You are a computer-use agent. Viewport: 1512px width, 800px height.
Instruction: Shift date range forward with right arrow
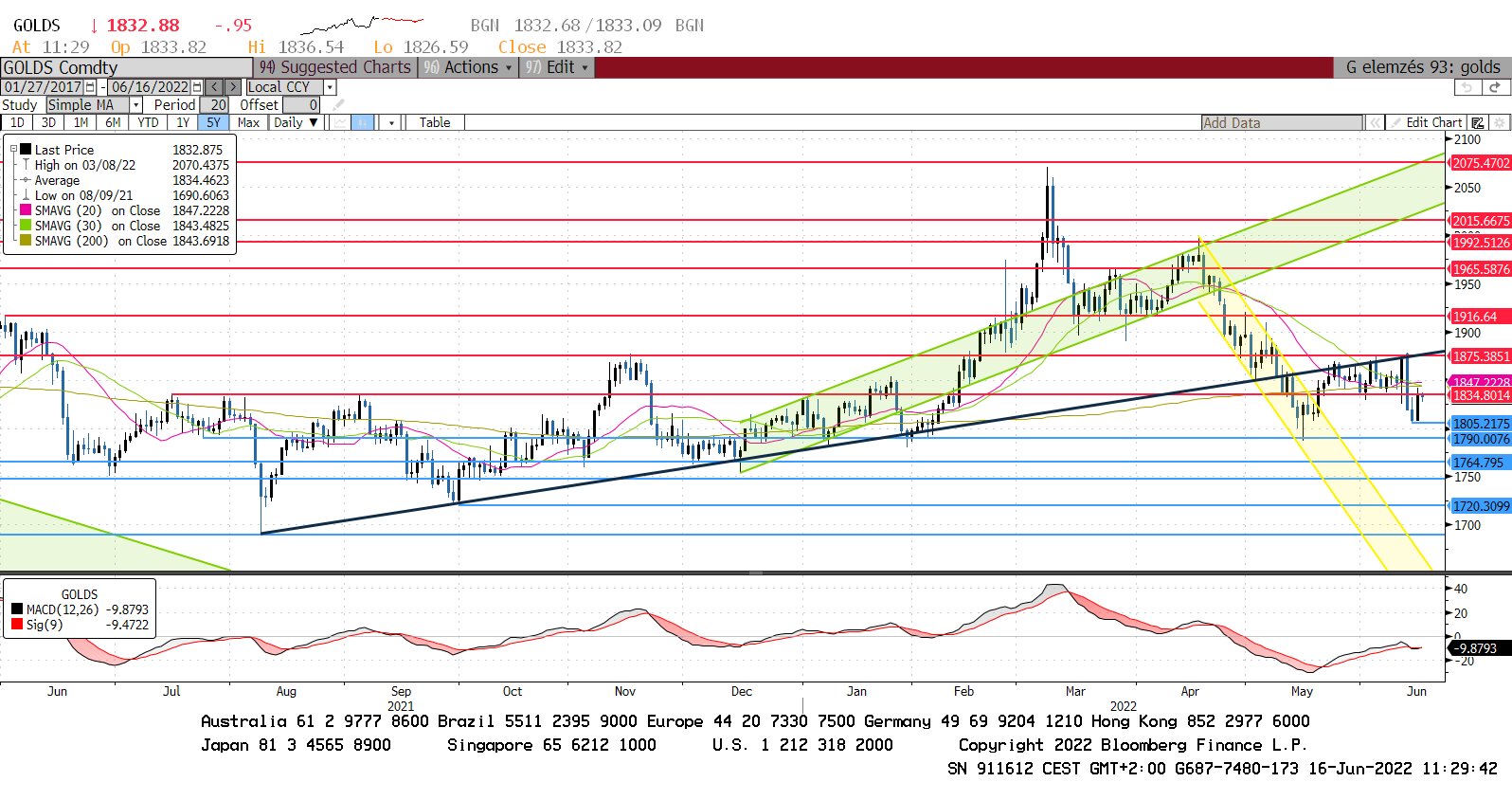[x=232, y=86]
